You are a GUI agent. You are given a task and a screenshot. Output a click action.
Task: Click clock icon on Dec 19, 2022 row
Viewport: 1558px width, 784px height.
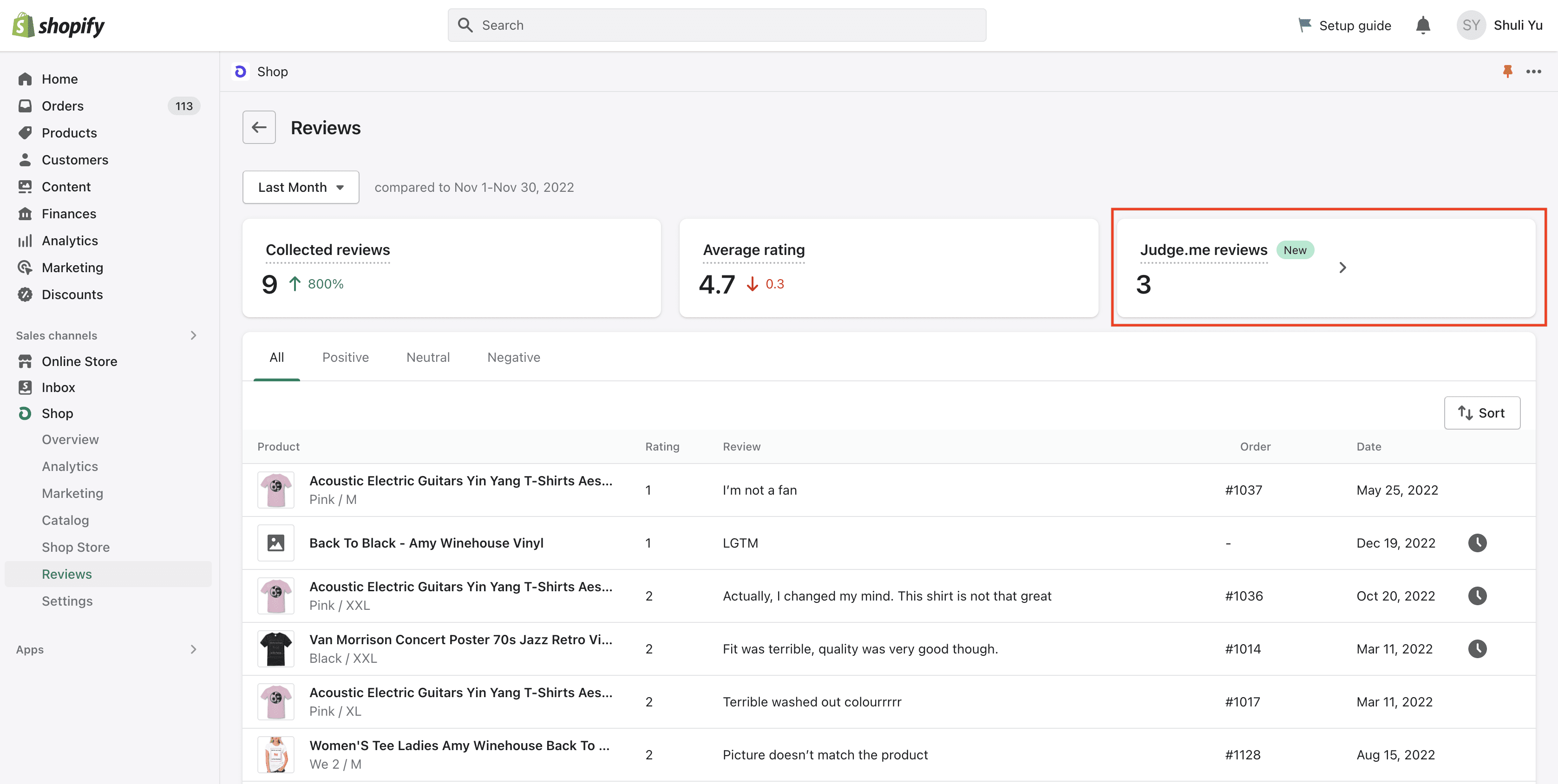click(1477, 542)
